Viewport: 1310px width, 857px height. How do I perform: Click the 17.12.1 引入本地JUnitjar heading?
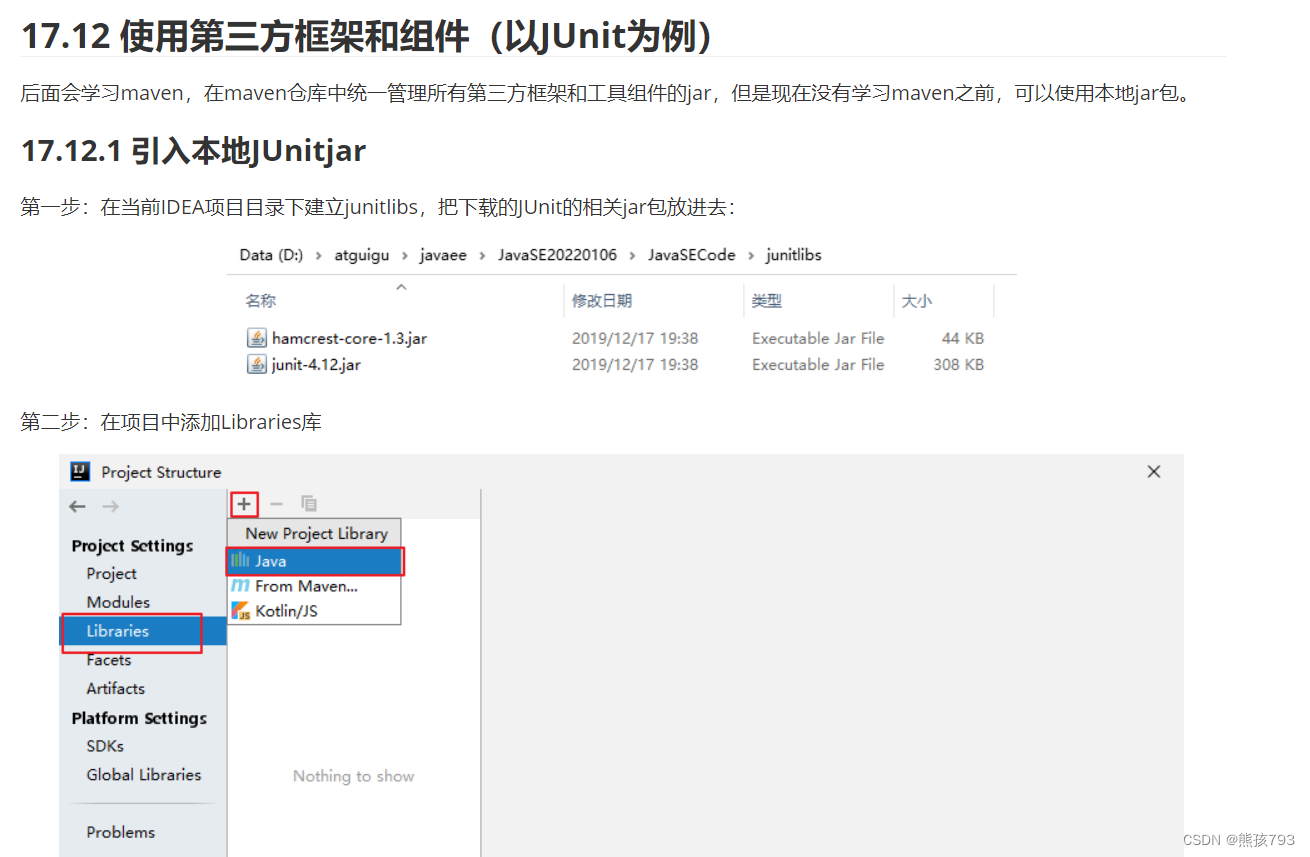(x=193, y=151)
